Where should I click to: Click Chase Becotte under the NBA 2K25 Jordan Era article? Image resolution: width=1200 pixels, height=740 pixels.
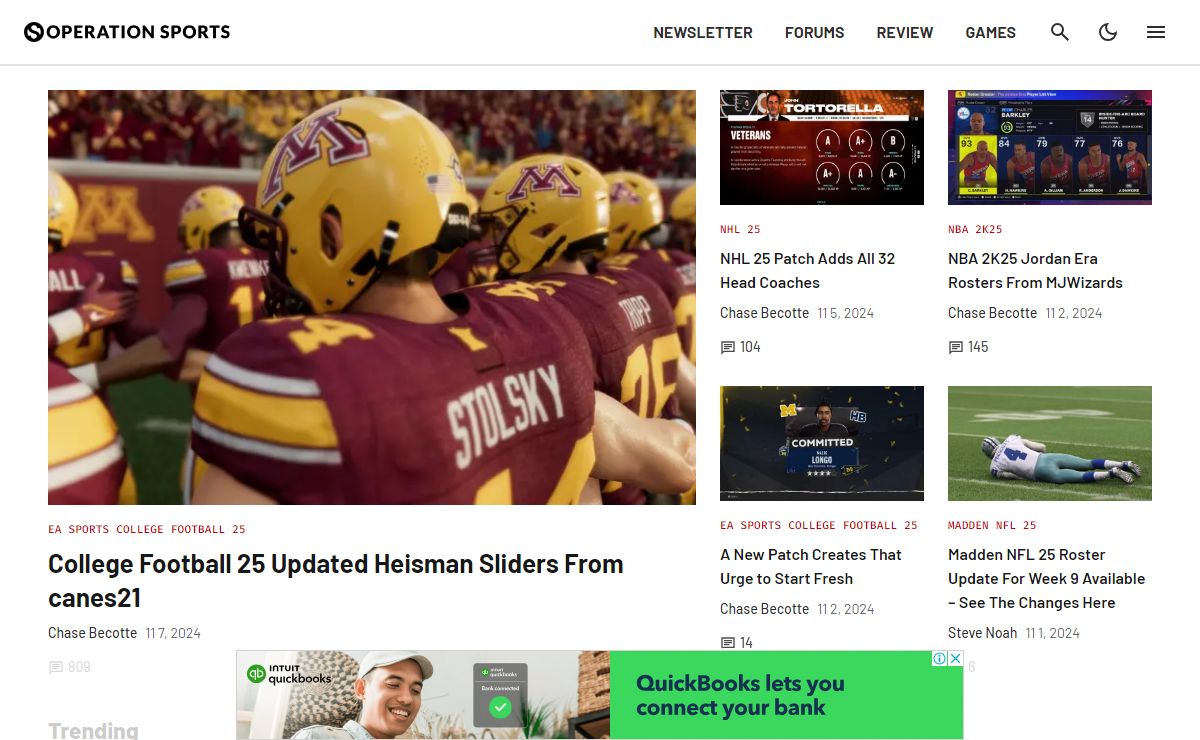pyautogui.click(x=992, y=313)
